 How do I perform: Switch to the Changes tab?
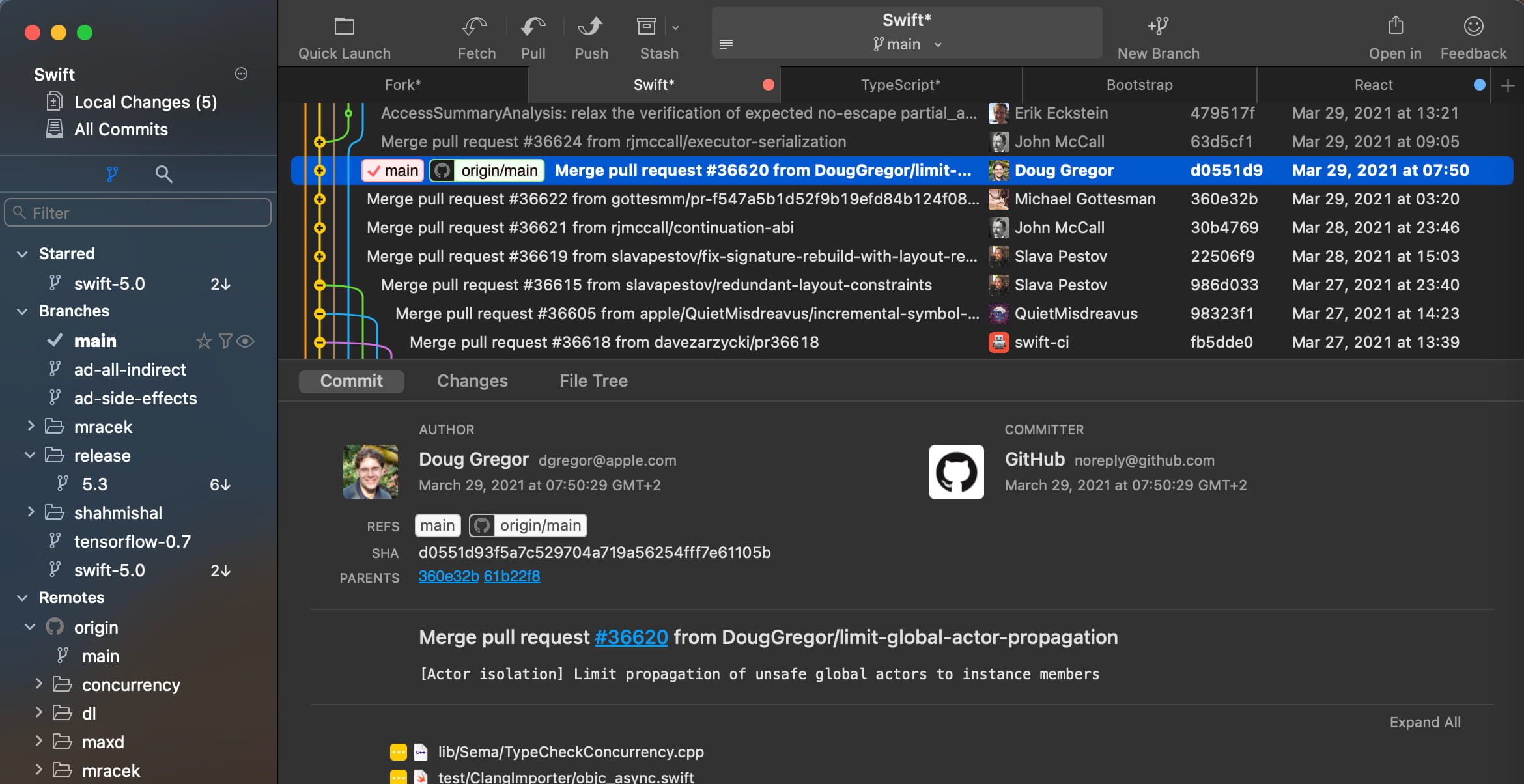tap(472, 380)
